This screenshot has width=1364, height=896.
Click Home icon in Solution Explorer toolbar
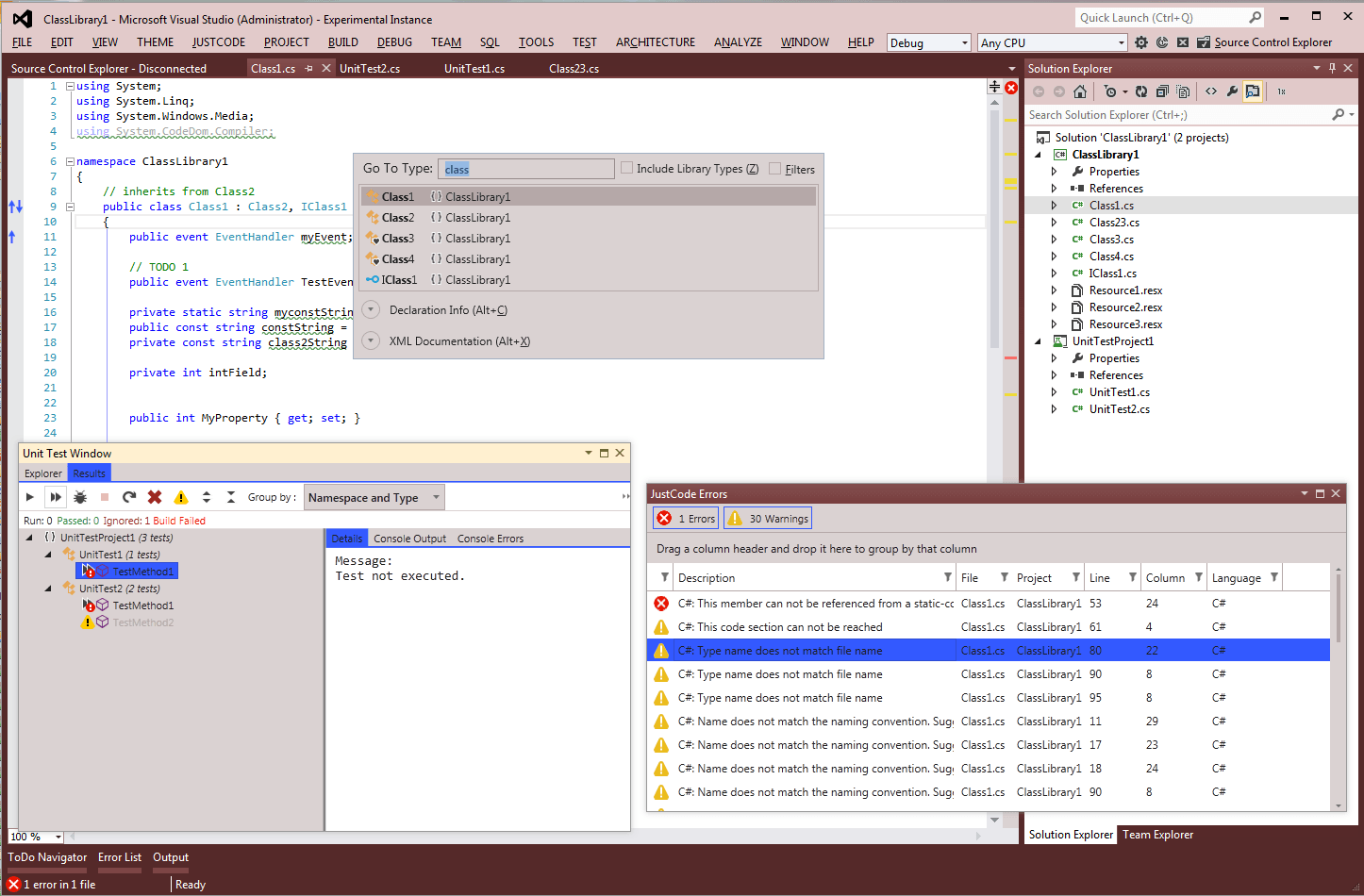1080,91
